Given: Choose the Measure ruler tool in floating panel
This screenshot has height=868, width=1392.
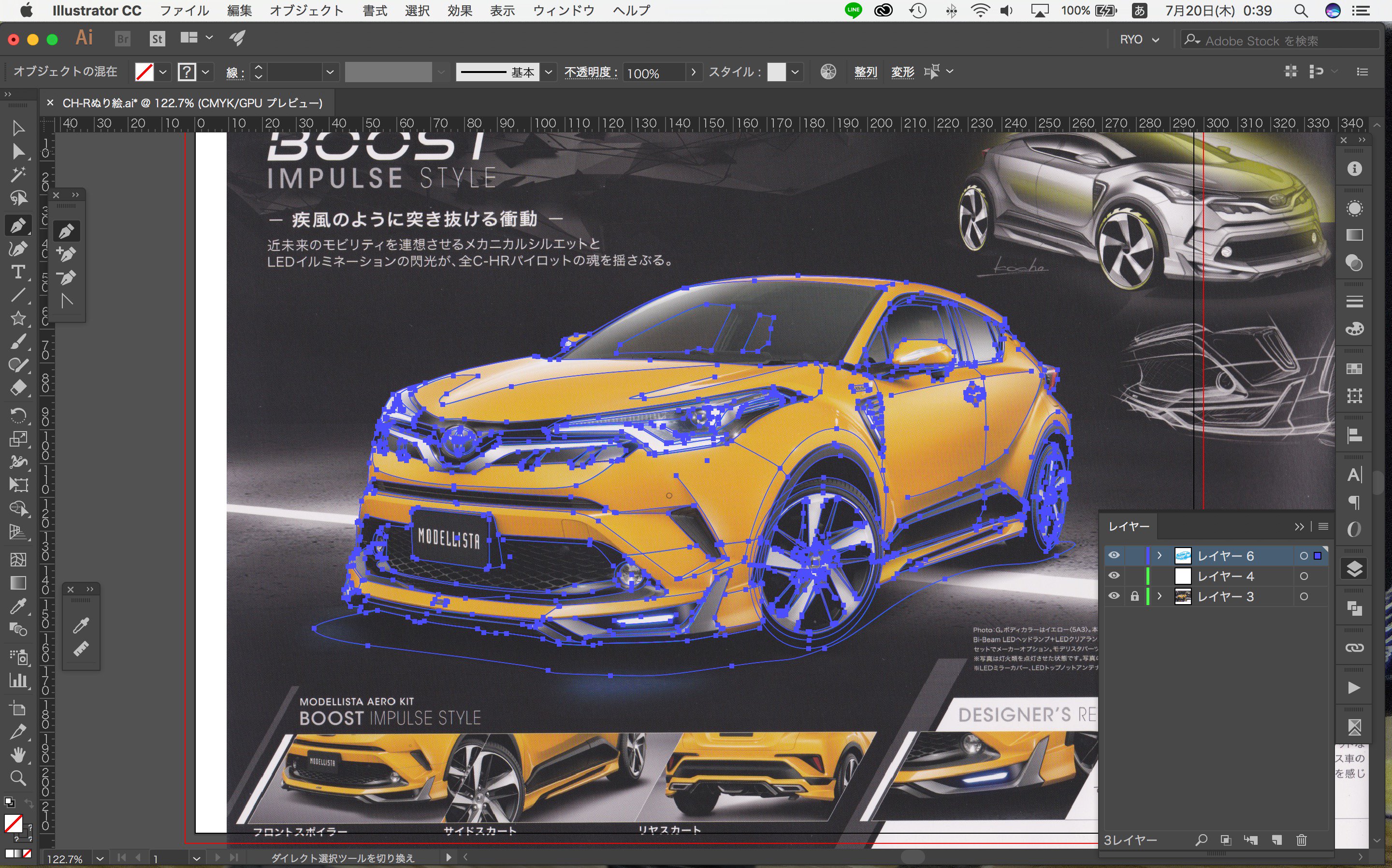Looking at the screenshot, I should click(81, 649).
